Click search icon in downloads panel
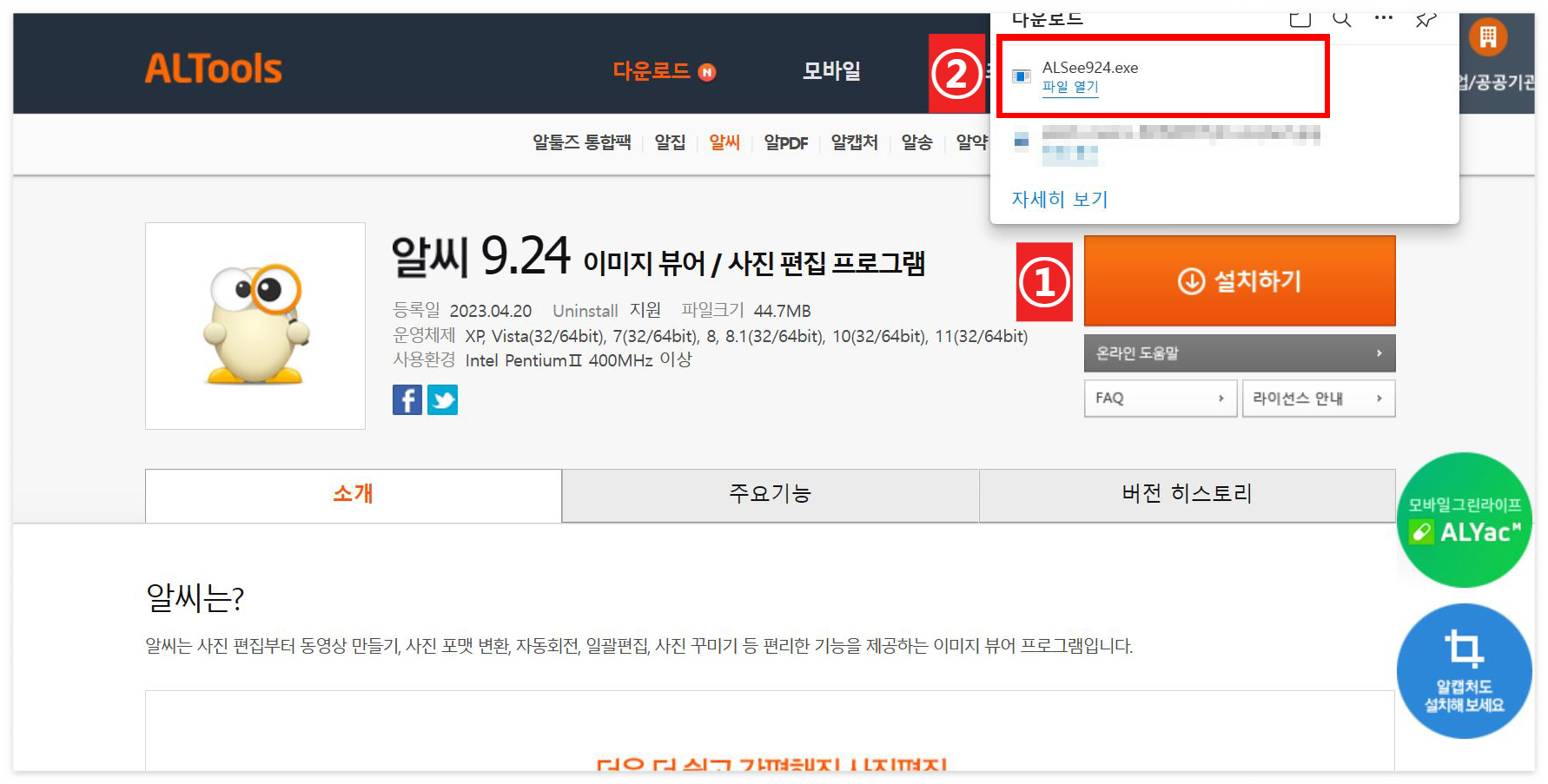1548x784 pixels. [1342, 19]
